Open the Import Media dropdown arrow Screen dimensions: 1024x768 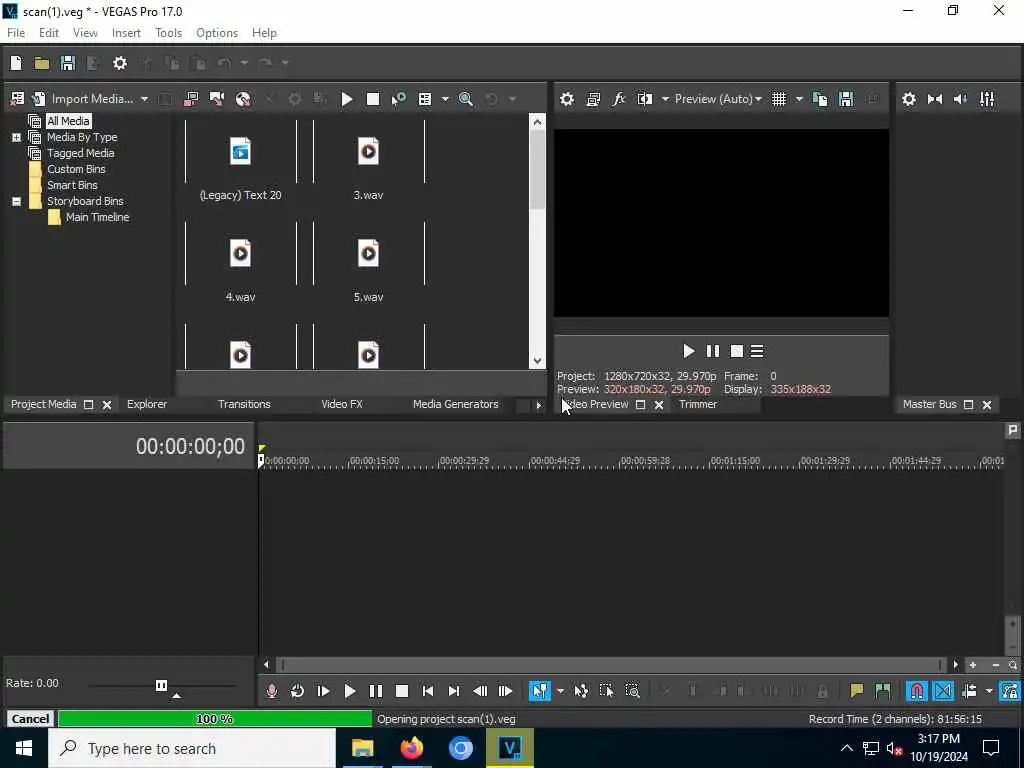click(144, 99)
